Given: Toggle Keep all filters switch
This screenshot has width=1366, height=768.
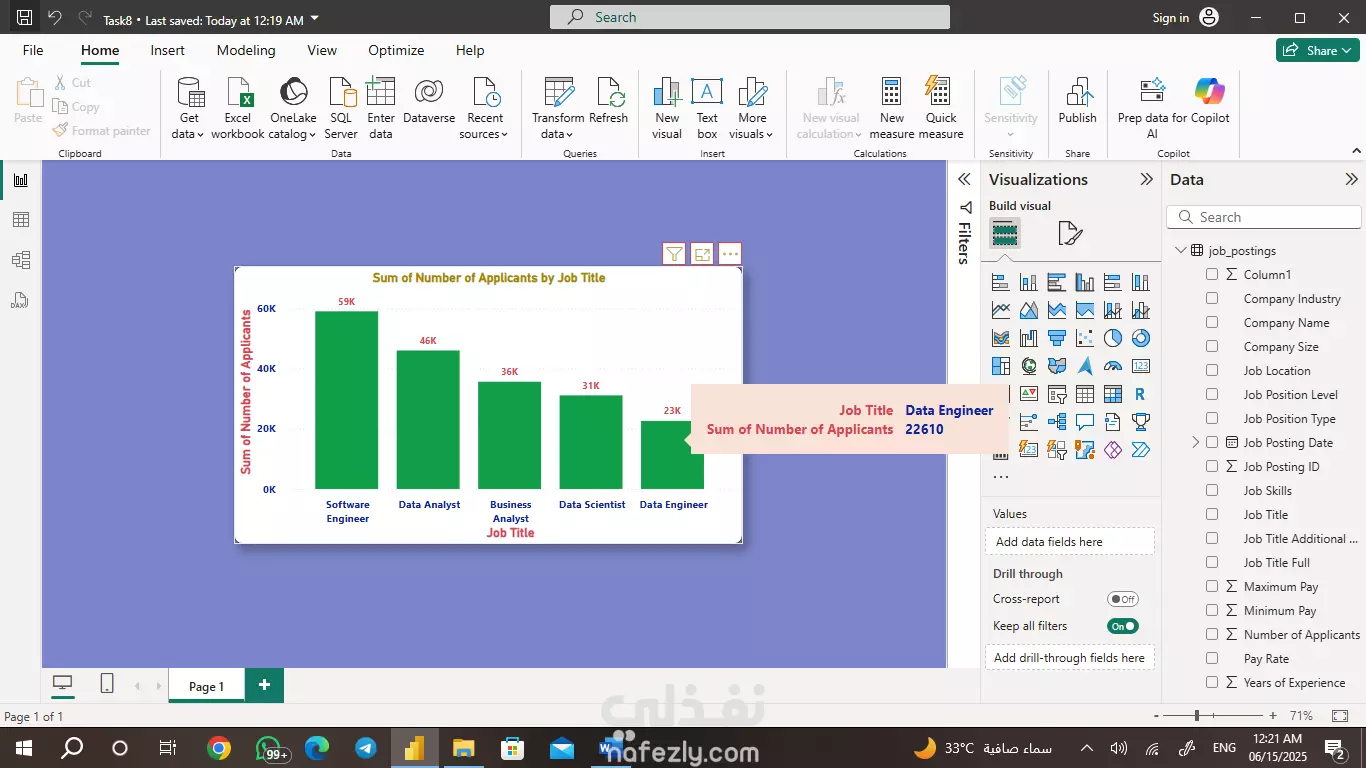Looking at the screenshot, I should (x=1123, y=626).
